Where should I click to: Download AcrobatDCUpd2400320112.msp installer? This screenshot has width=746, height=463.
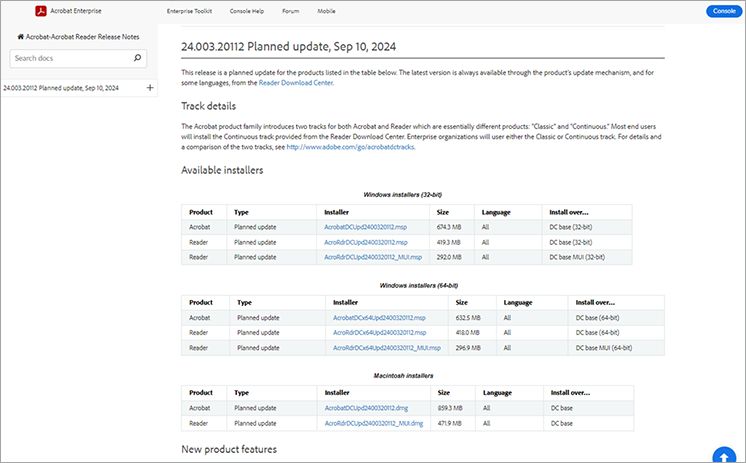359,227
